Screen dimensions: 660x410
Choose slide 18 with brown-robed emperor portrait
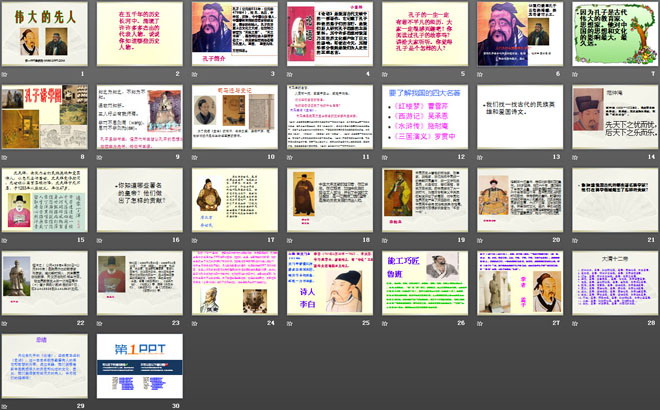pos(330,200)
